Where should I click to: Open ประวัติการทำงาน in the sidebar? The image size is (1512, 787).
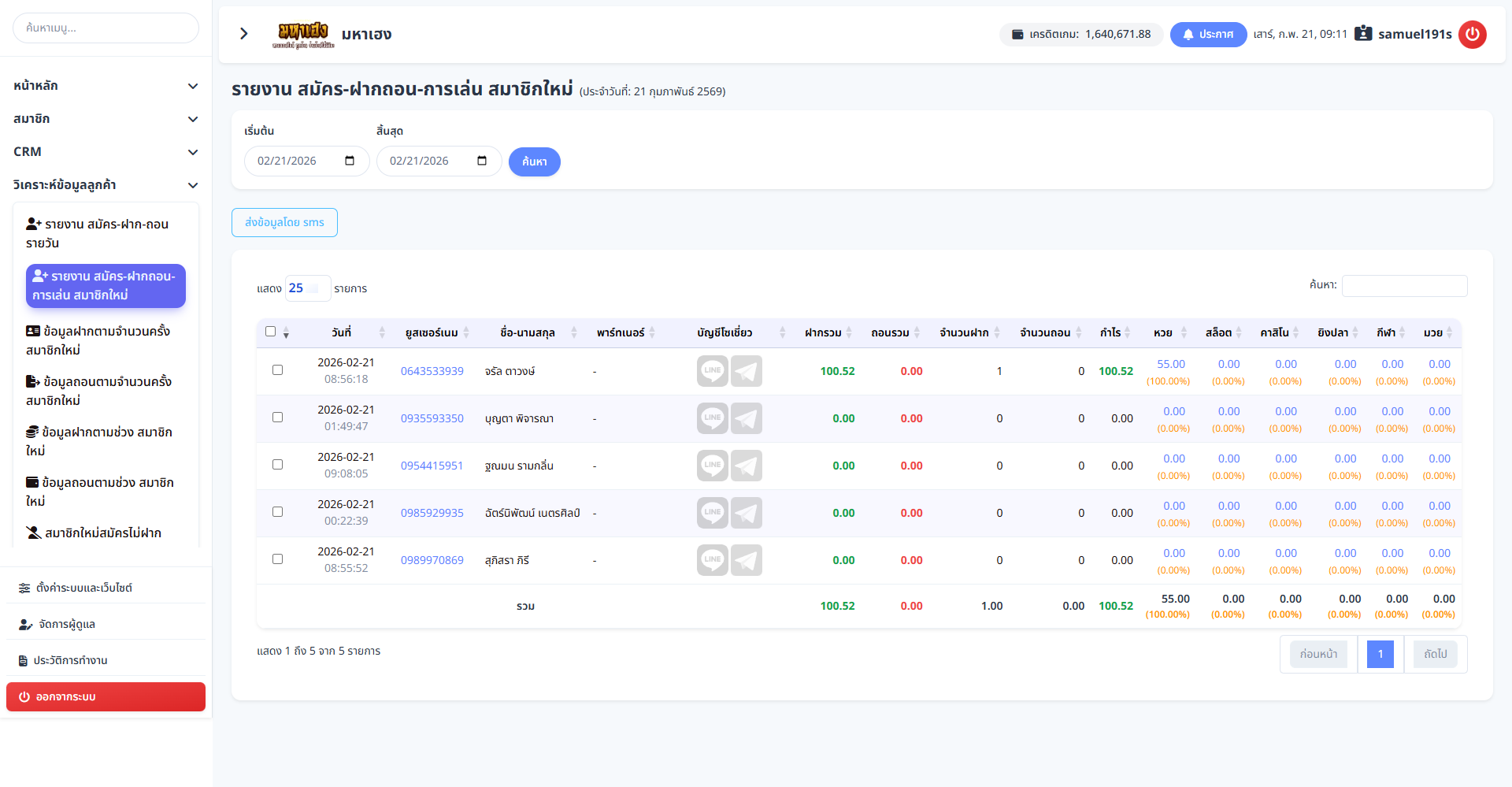(x=70, y=660)
